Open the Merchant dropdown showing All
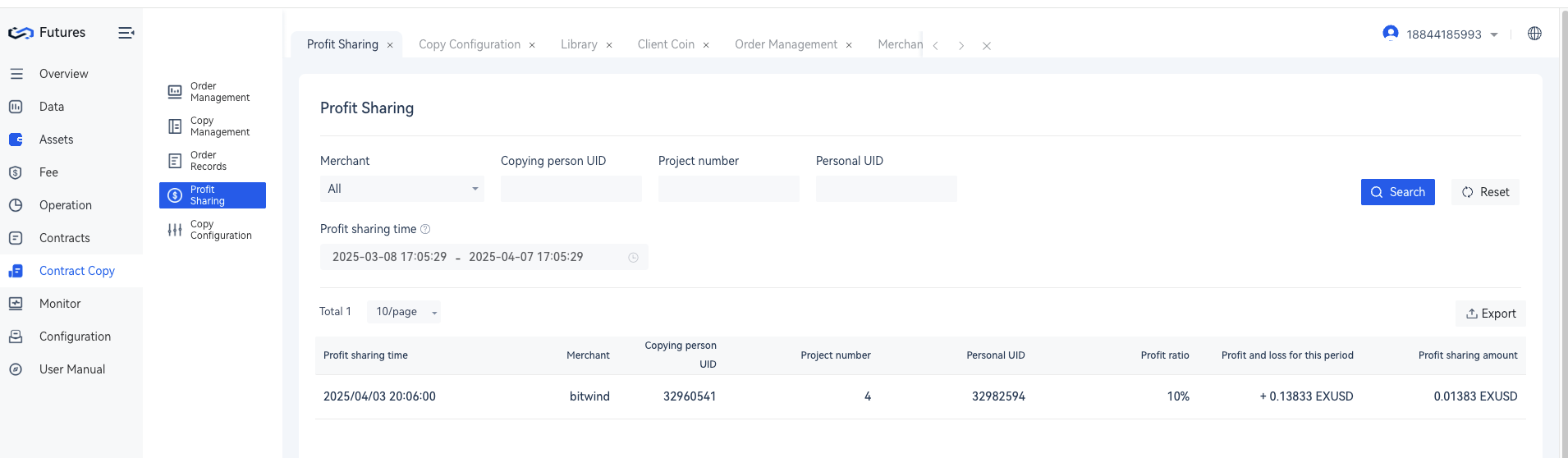Screen dimensions: 1568x458 pyautogui.click(x=402, y=189)
